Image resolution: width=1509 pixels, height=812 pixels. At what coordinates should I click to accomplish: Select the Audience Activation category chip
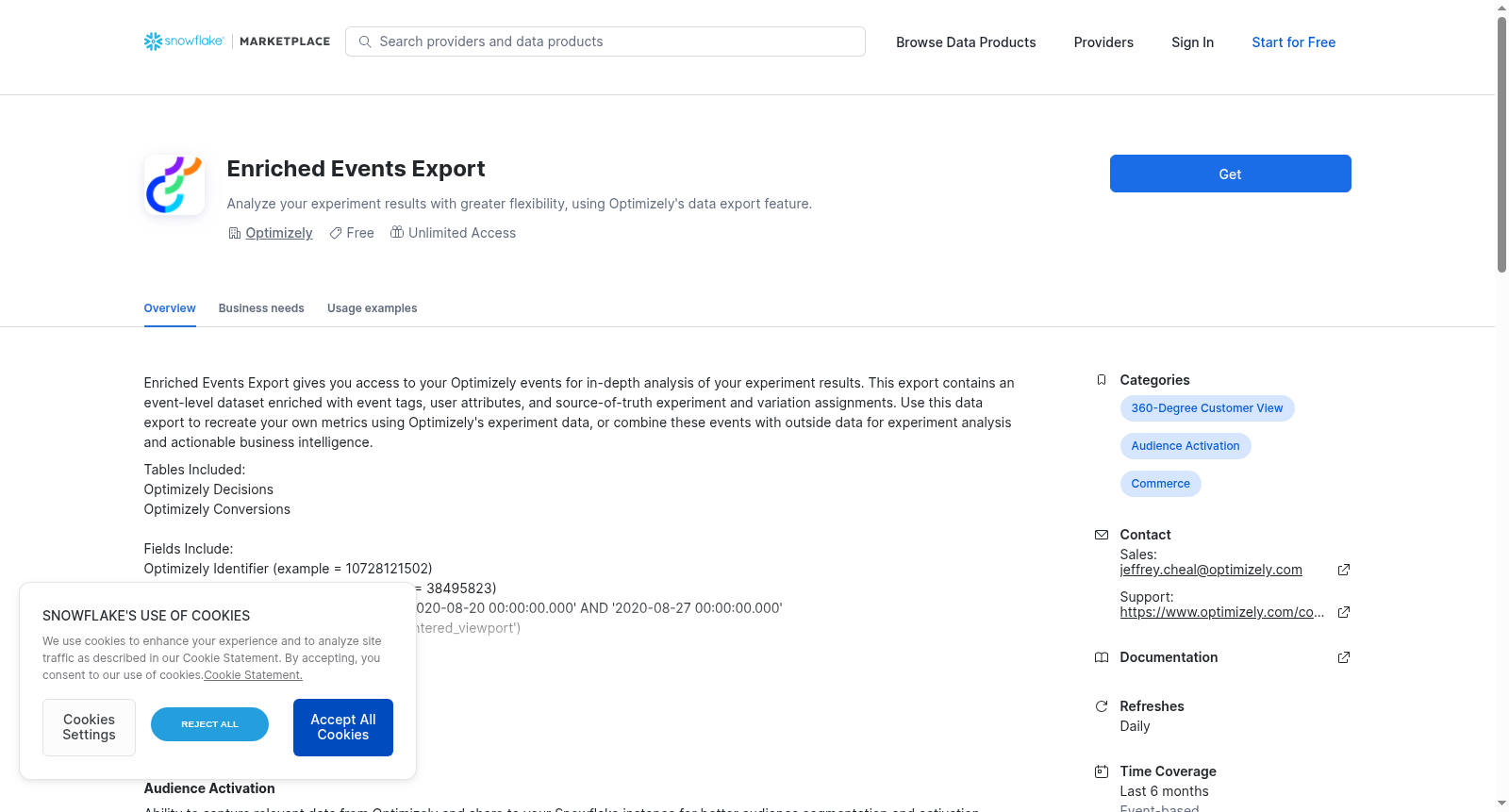[x=1186, y=446]
